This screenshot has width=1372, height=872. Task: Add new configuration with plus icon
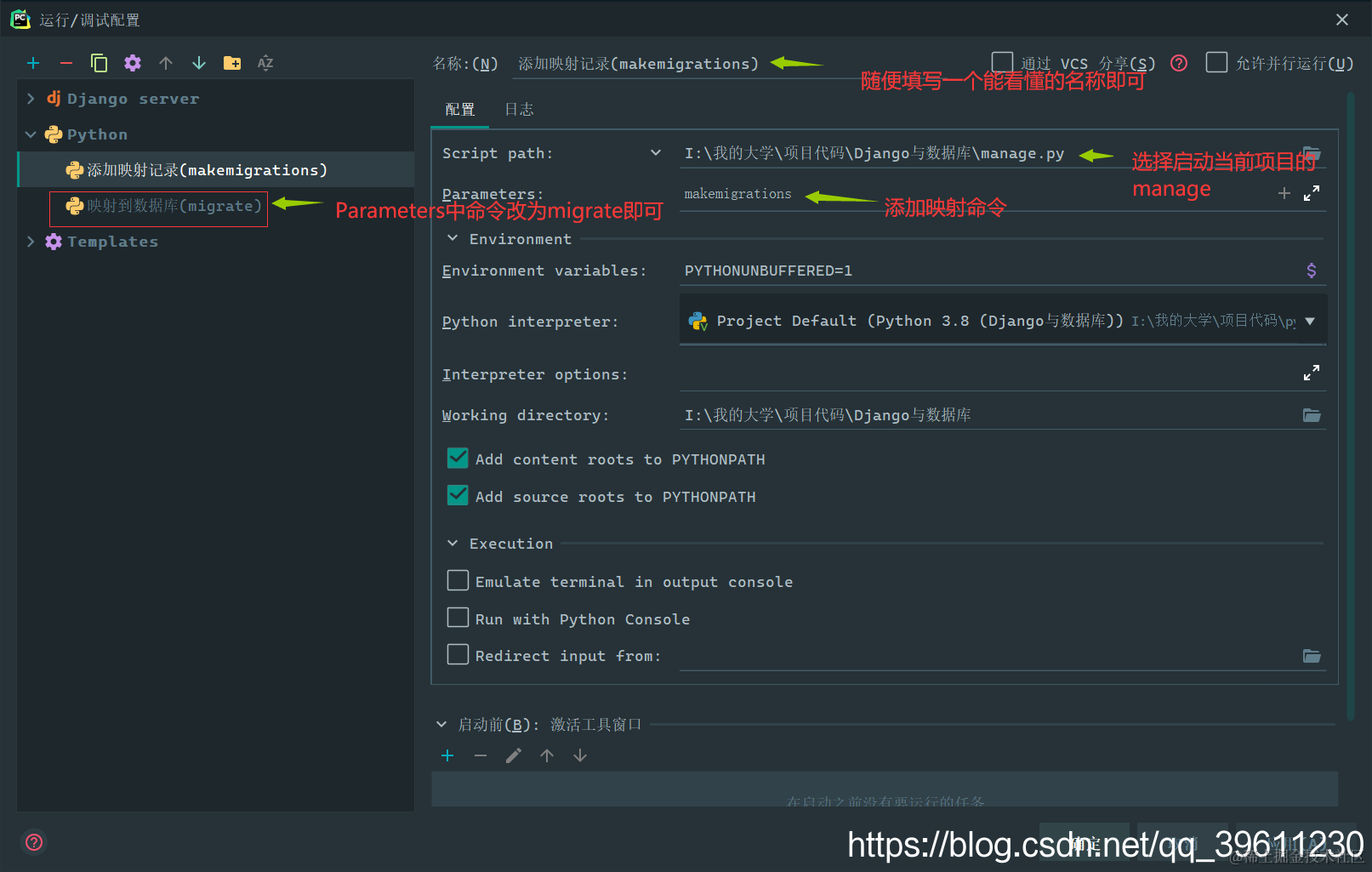[33, 63]
